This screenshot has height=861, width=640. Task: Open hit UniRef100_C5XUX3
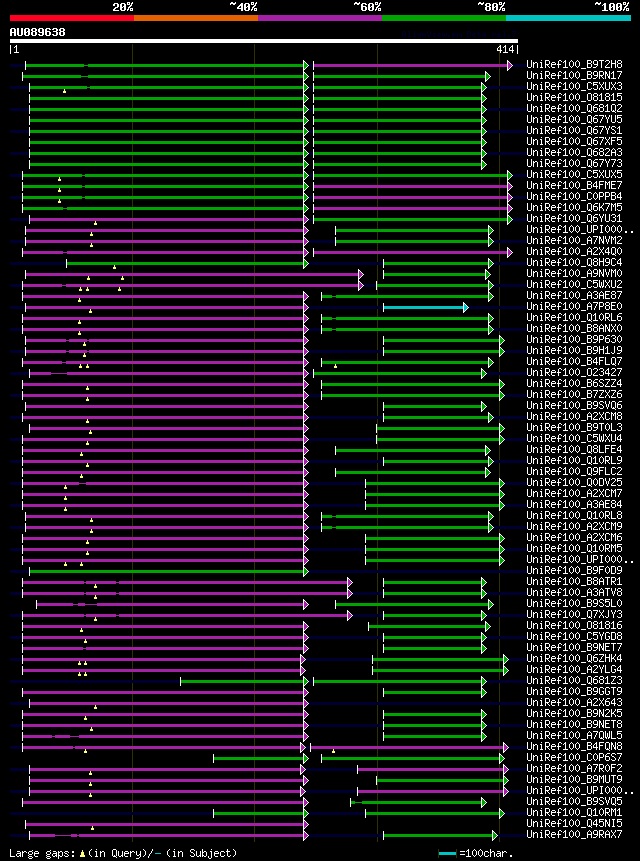coord(574,86)
